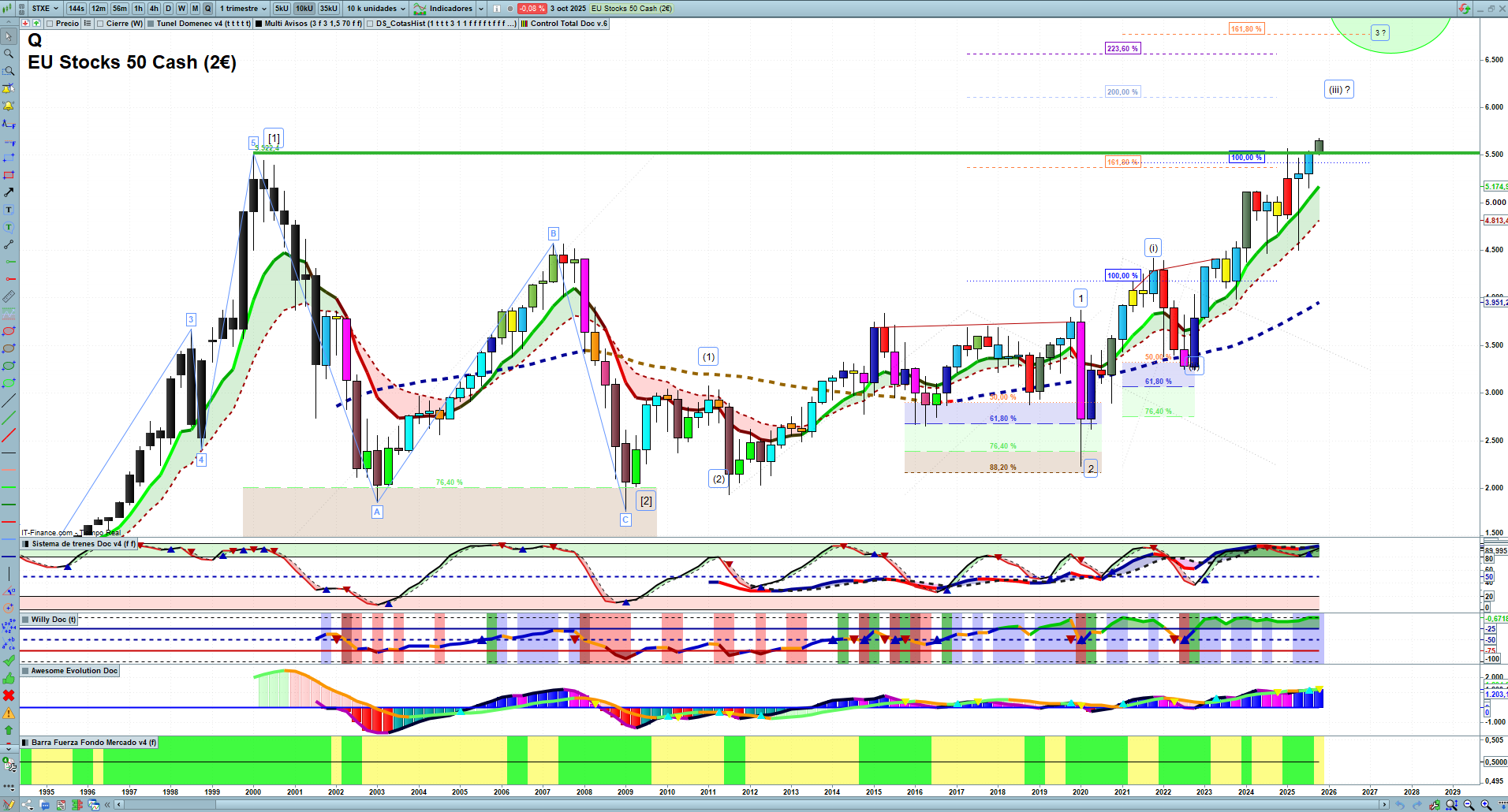Open the 1 trimestre period dropdown
1508x812 pixels.
tap(243, 9)
